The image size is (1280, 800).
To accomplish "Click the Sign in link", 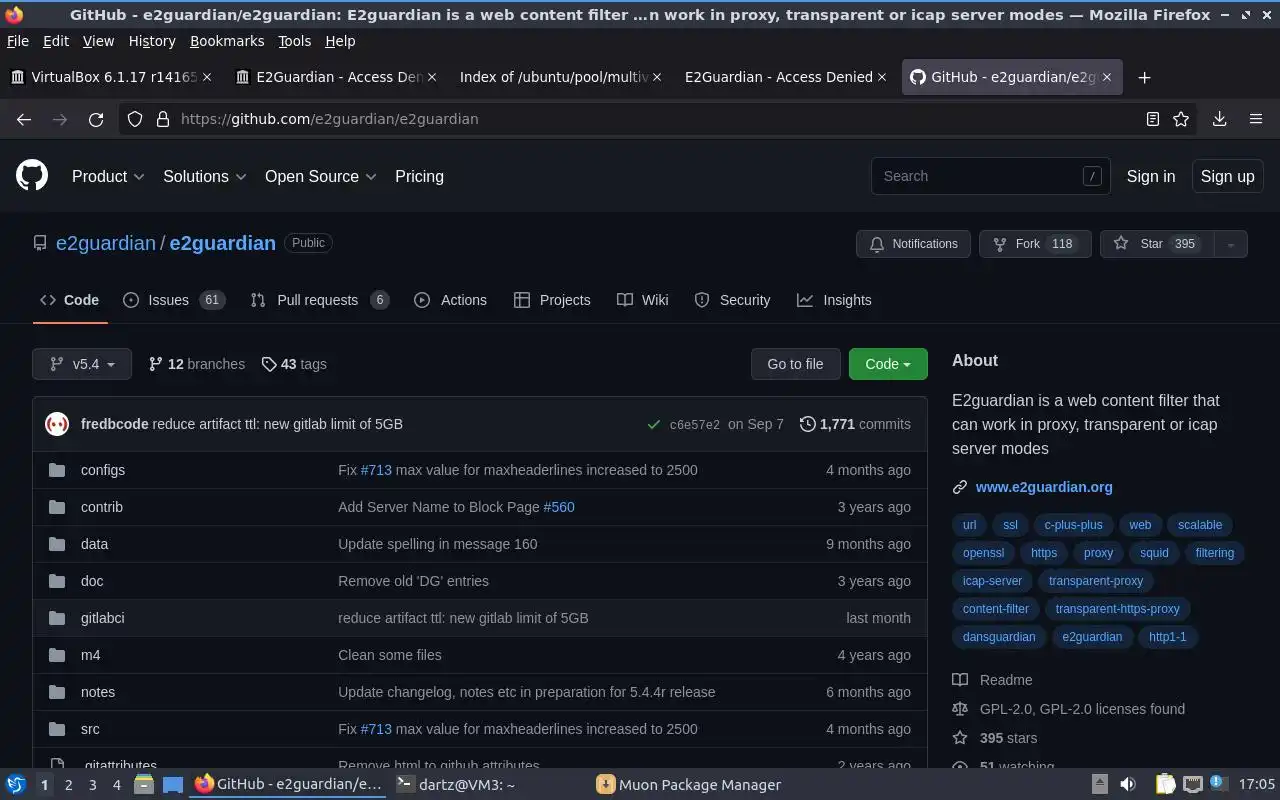I will tap(1151, 176).
